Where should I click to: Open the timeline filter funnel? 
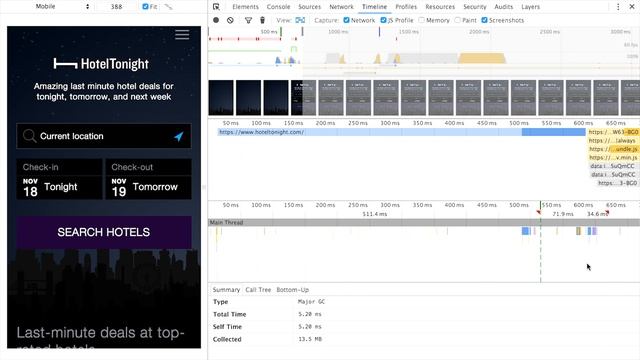[248, 20]
